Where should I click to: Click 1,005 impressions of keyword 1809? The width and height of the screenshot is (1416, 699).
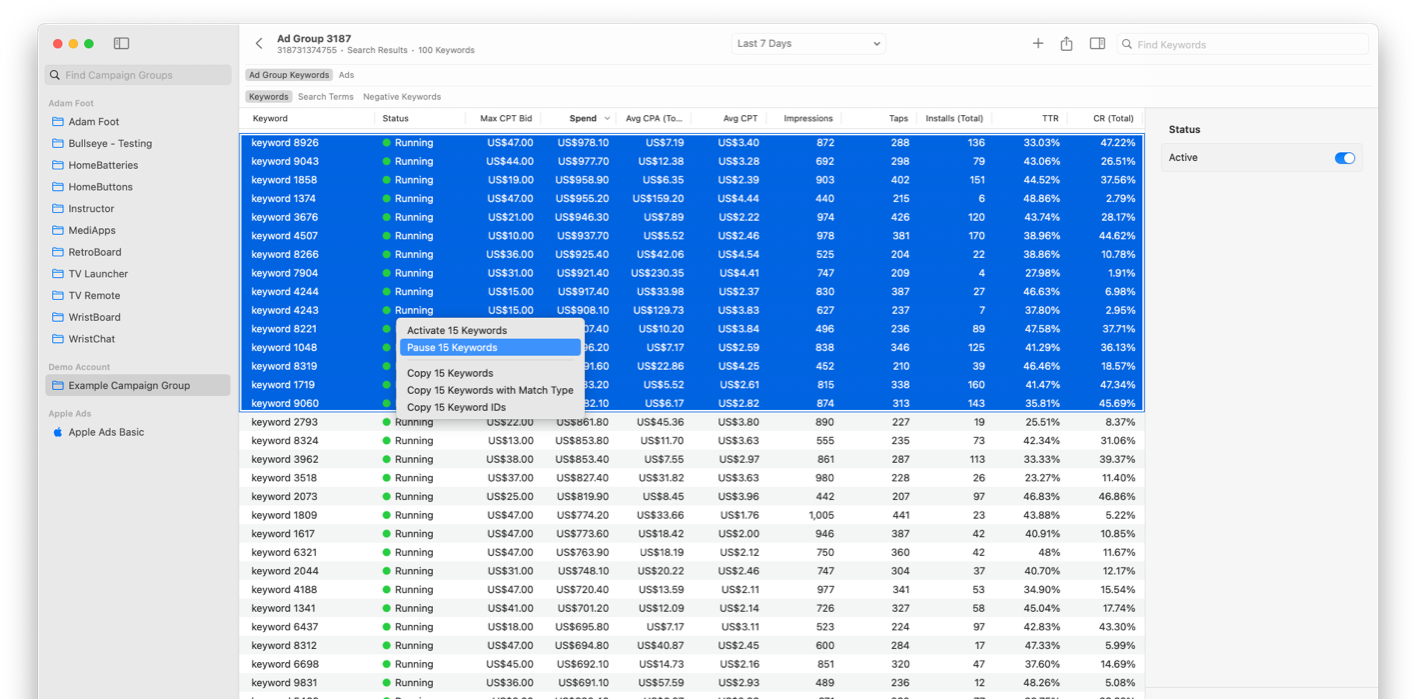point(821,516)
